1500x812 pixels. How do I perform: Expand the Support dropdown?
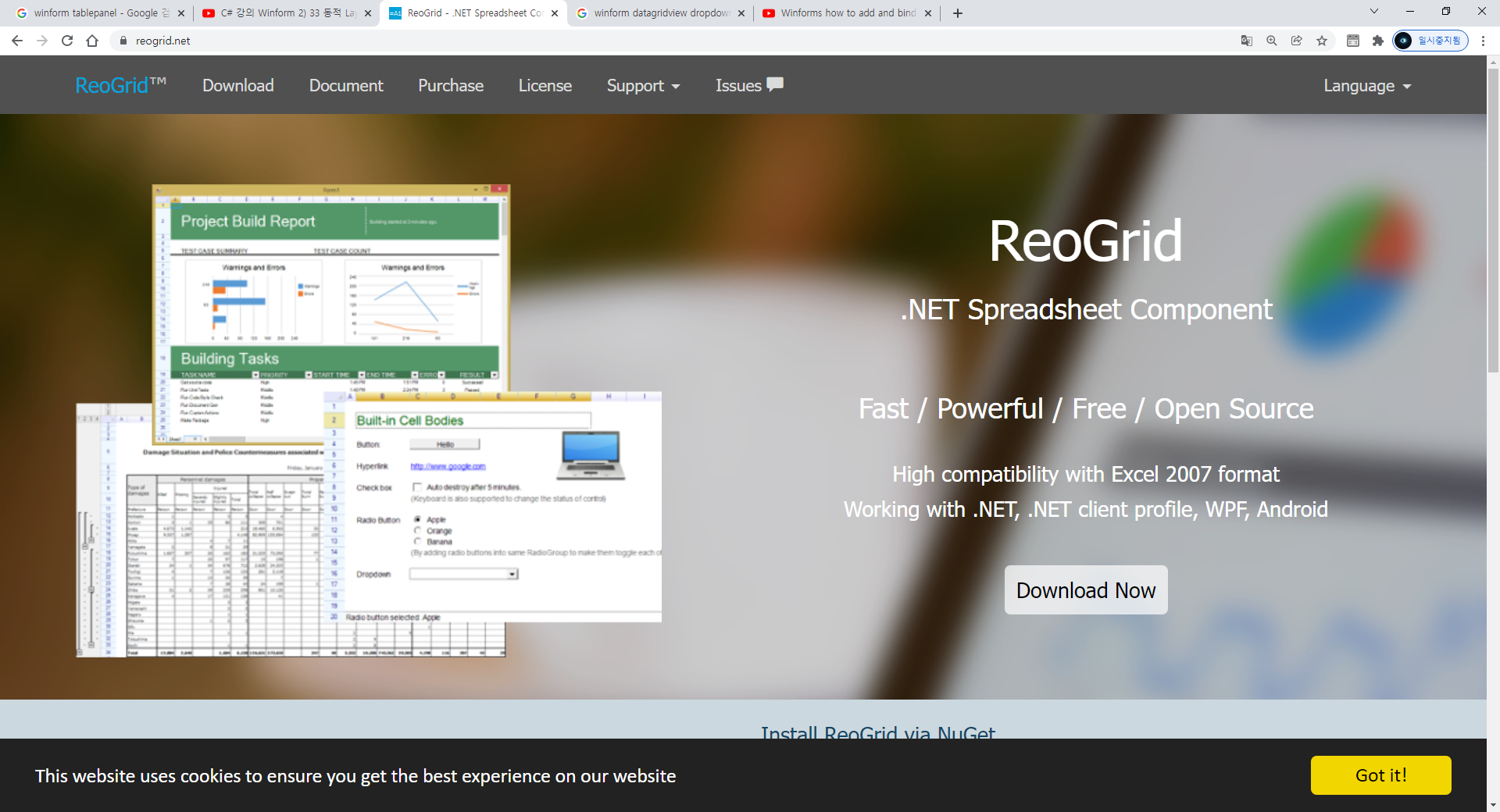coord(644,86)
